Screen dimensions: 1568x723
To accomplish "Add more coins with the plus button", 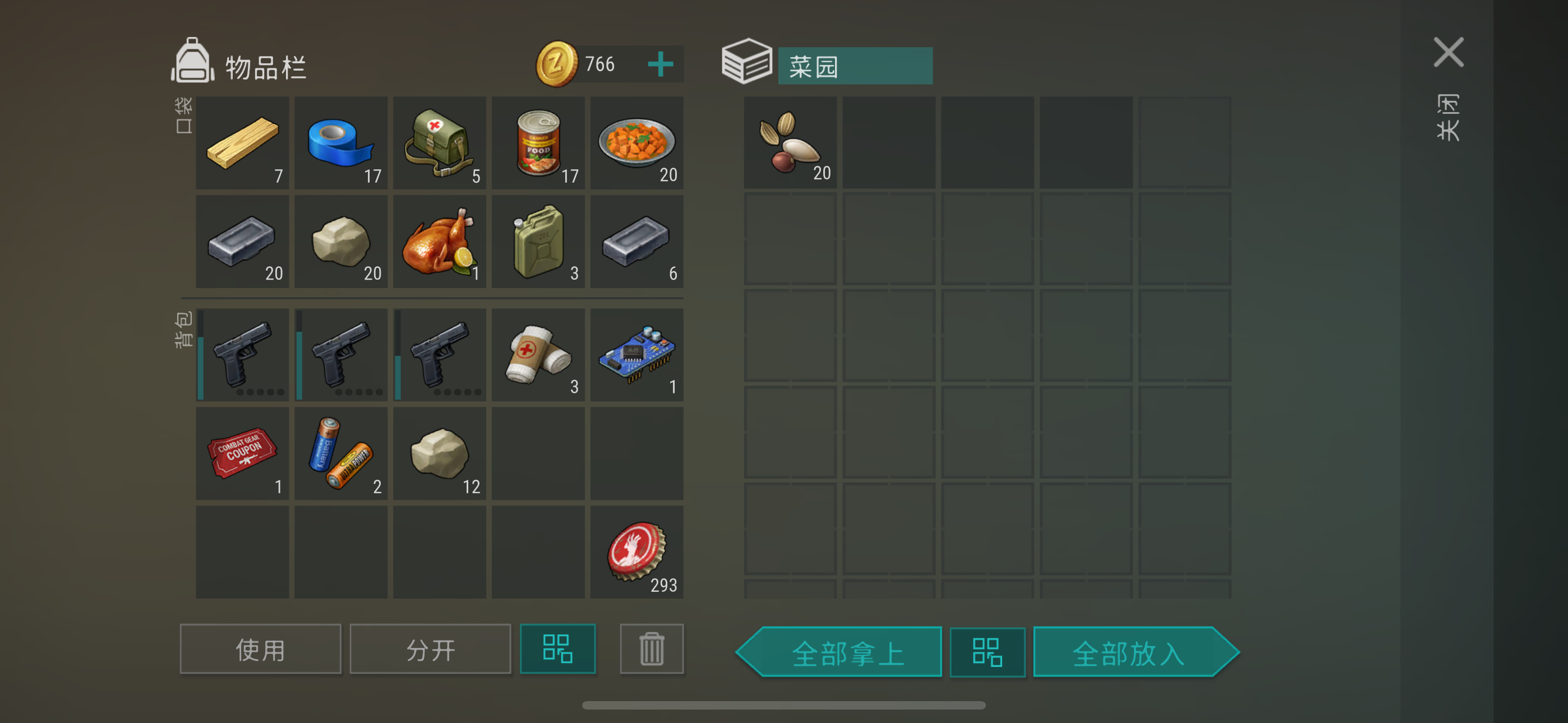I will click(661, 64).
